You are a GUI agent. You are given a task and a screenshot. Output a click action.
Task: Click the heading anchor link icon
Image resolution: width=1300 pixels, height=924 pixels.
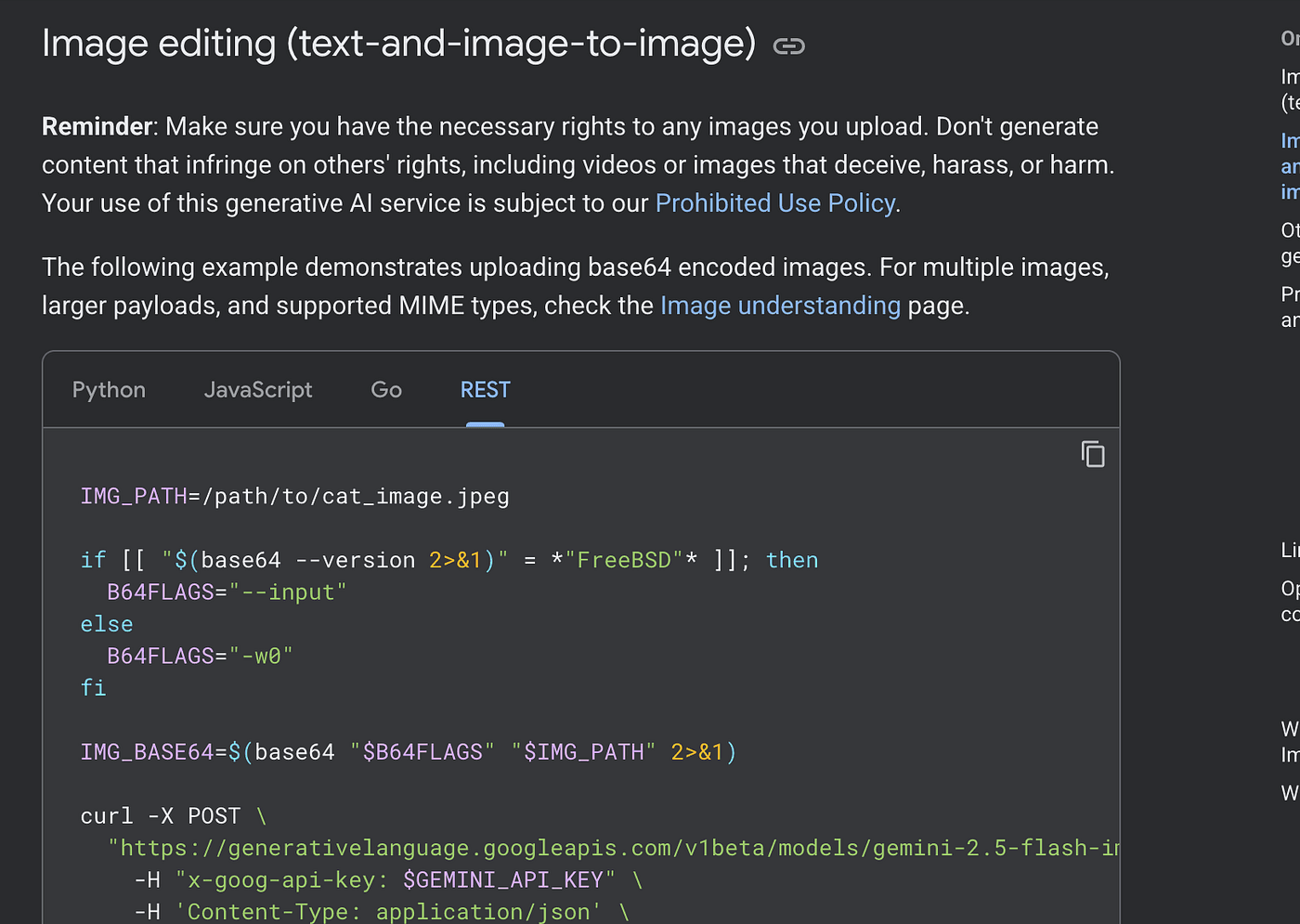788,46
